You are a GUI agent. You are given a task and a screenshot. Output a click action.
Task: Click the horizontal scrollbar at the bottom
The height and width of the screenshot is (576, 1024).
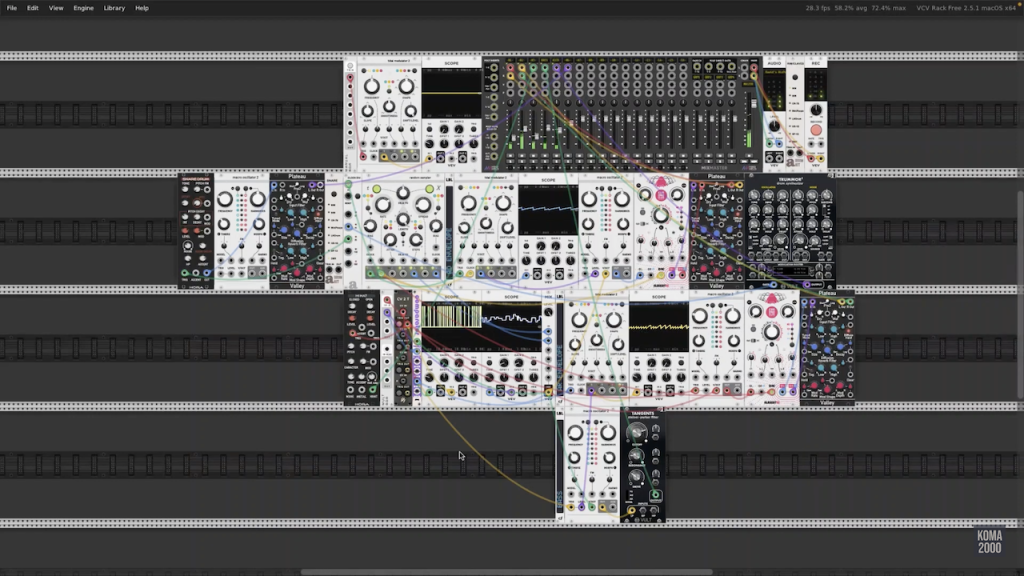pos(506,572)
